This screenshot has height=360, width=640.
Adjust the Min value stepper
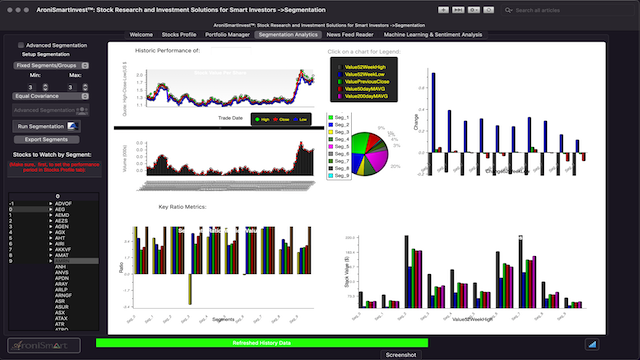coord(45,87)
